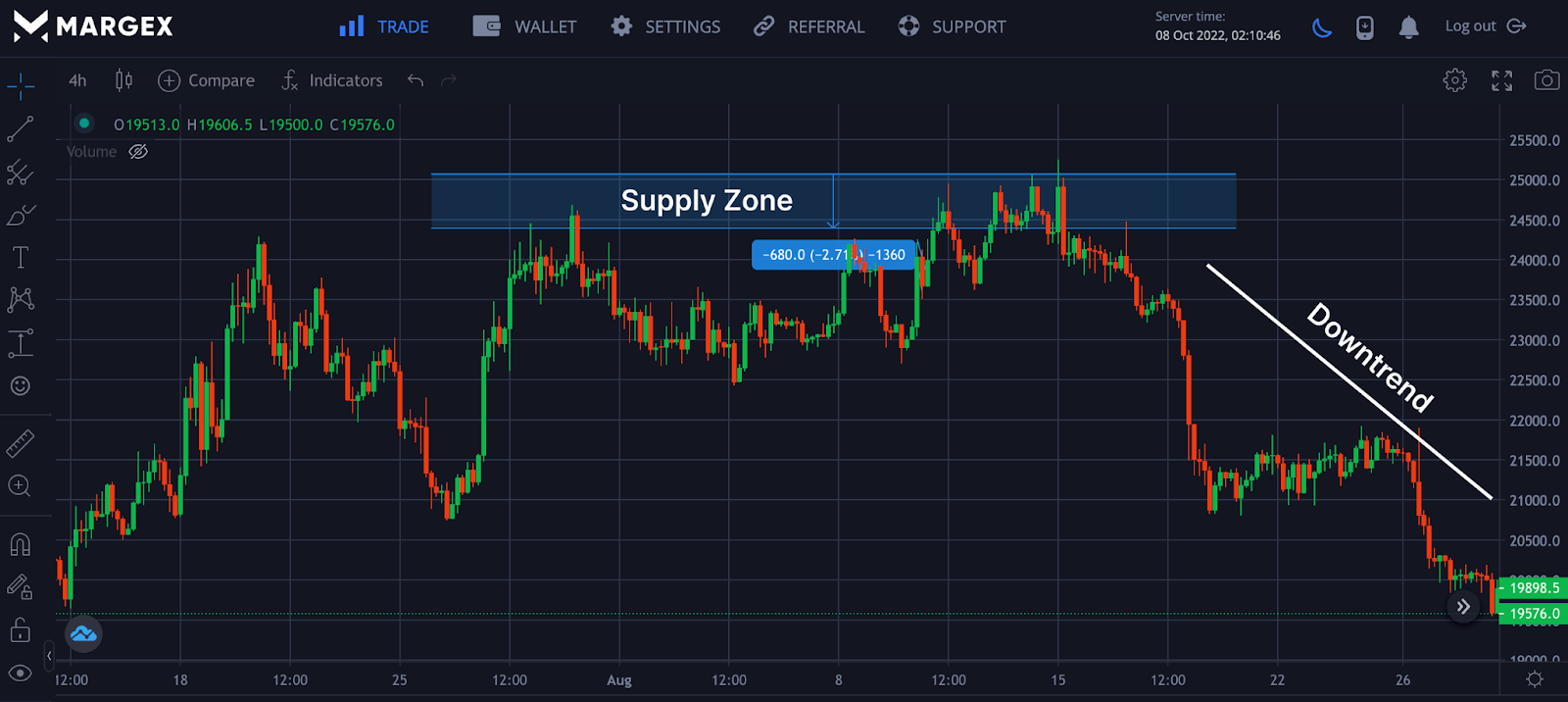Screen dimensions: 1568x702
Task: Open the 4h timeframe dropdown
Action: (x=77, y=80)
